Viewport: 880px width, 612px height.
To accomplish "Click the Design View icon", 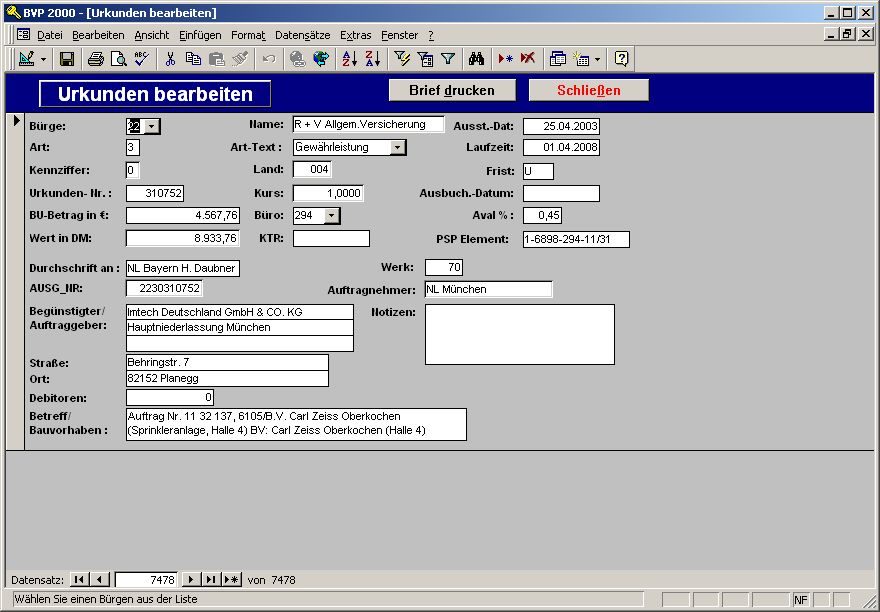I will pyautogui.click(x=26, y=58).
